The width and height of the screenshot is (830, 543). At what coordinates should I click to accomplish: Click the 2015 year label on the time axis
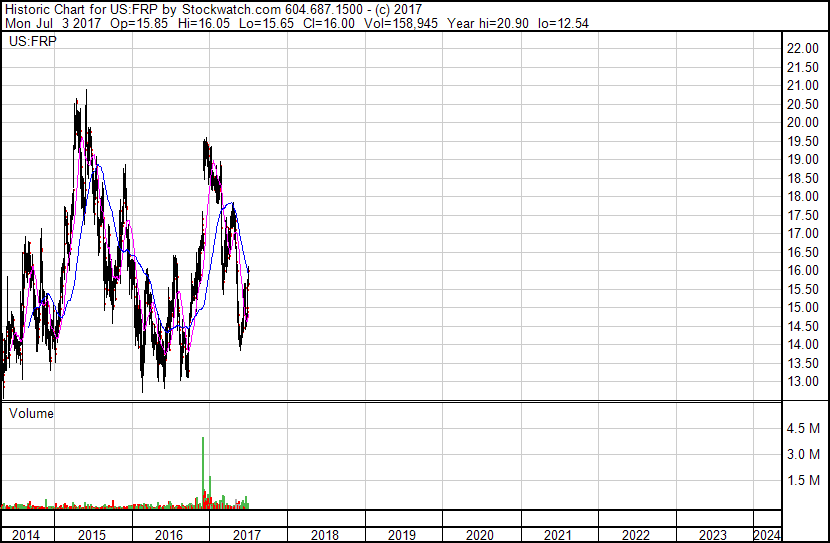click(x=92, y=535)
